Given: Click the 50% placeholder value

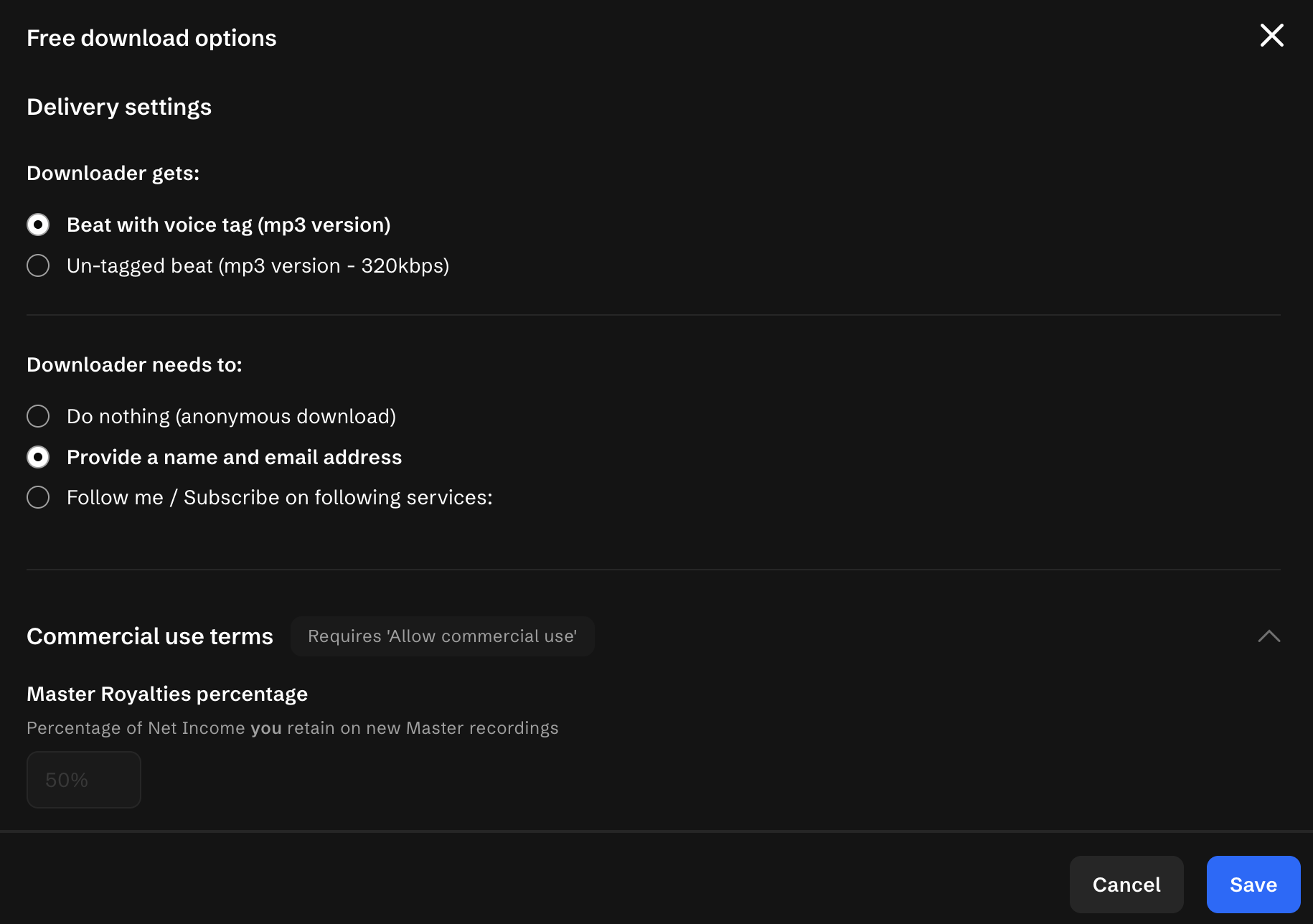Looking at the screenshot, I should click(x=67, y=780).
